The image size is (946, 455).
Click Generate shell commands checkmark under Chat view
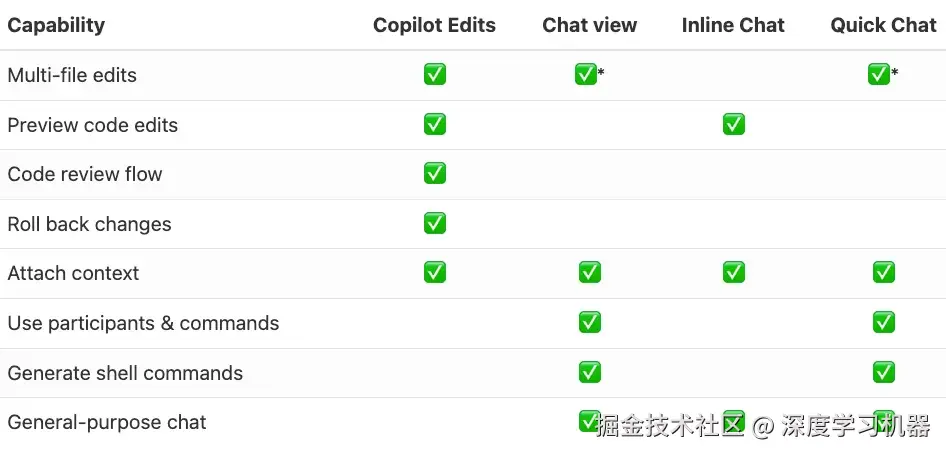[589, 372]
